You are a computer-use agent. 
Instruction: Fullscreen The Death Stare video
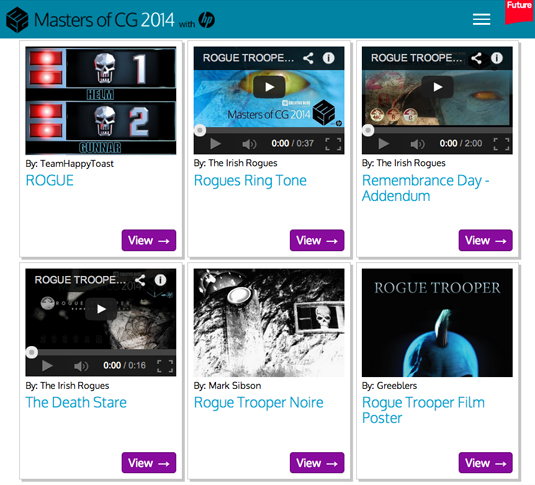165,366
